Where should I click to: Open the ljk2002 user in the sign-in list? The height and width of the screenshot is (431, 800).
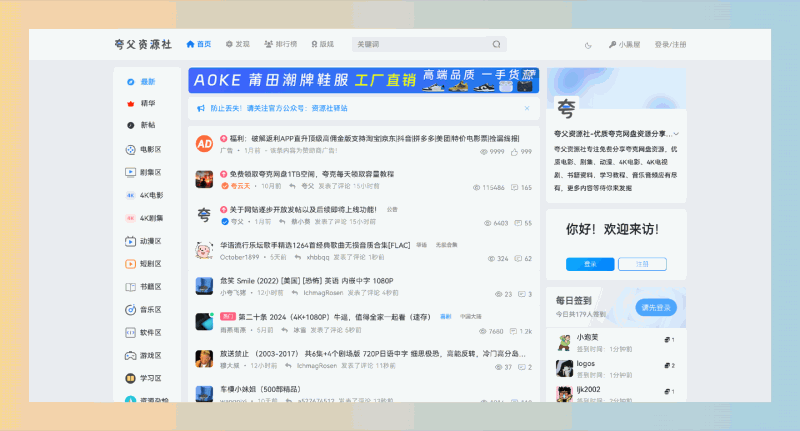click(x=588, y=389)
